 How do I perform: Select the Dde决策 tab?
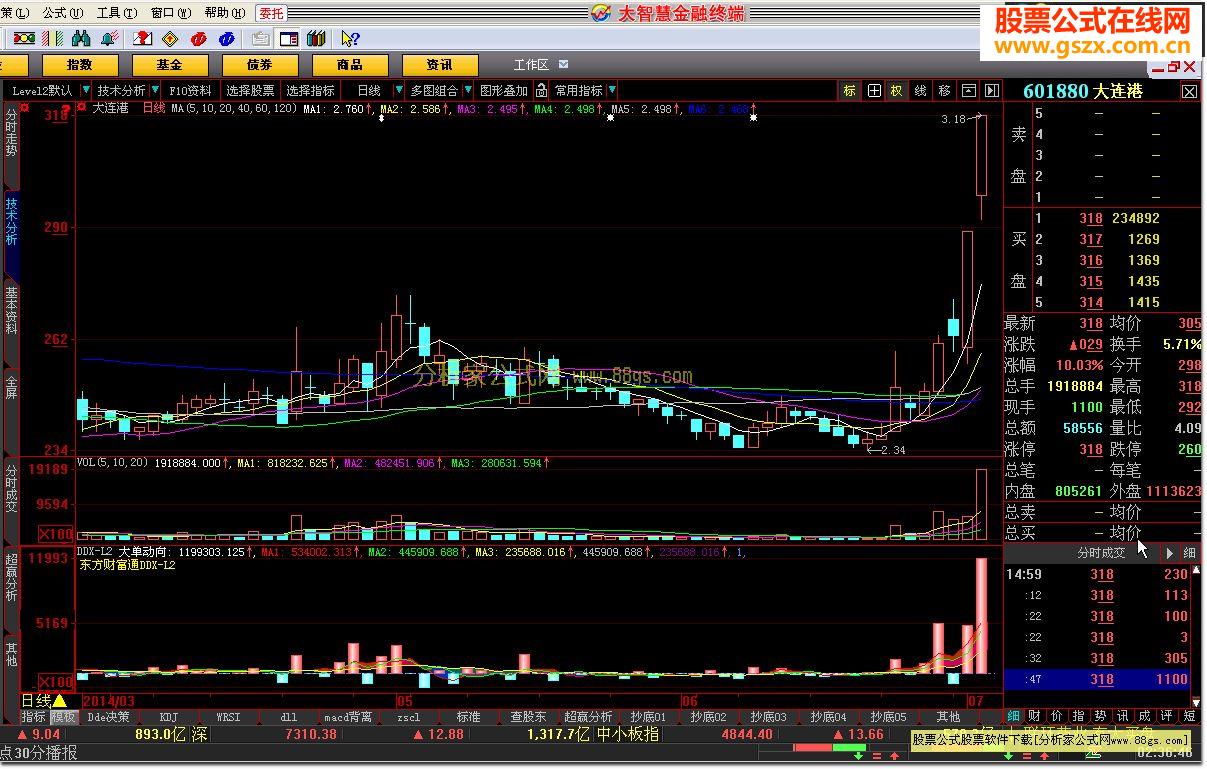108,717
